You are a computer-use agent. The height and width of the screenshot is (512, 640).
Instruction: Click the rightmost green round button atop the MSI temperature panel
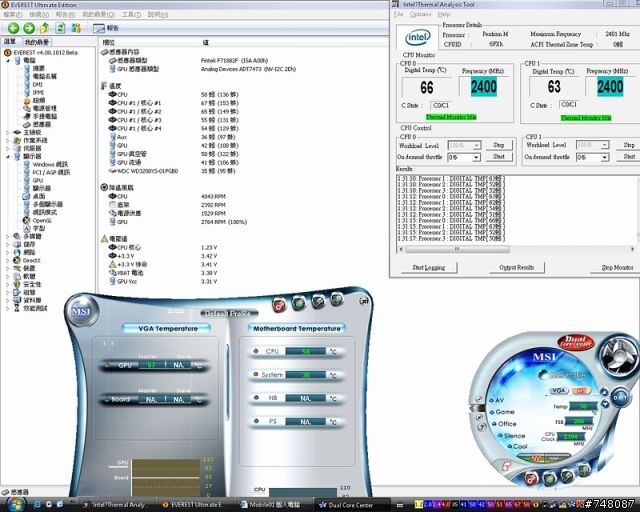click(x=337, y=300)
